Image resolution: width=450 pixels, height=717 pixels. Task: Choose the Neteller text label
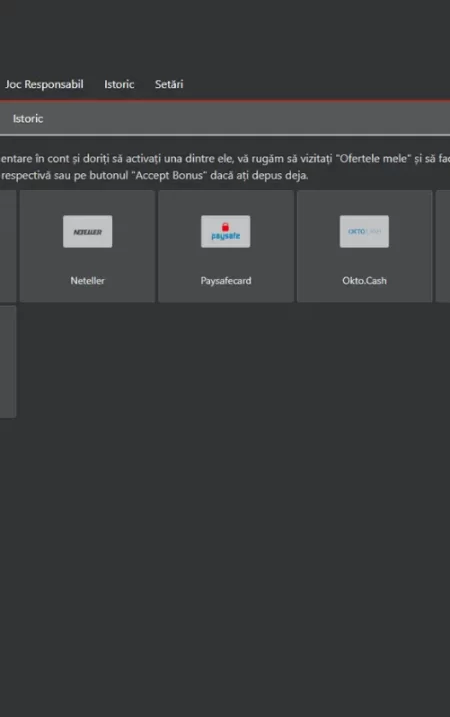pyautogui.click(x=87, y=281)
